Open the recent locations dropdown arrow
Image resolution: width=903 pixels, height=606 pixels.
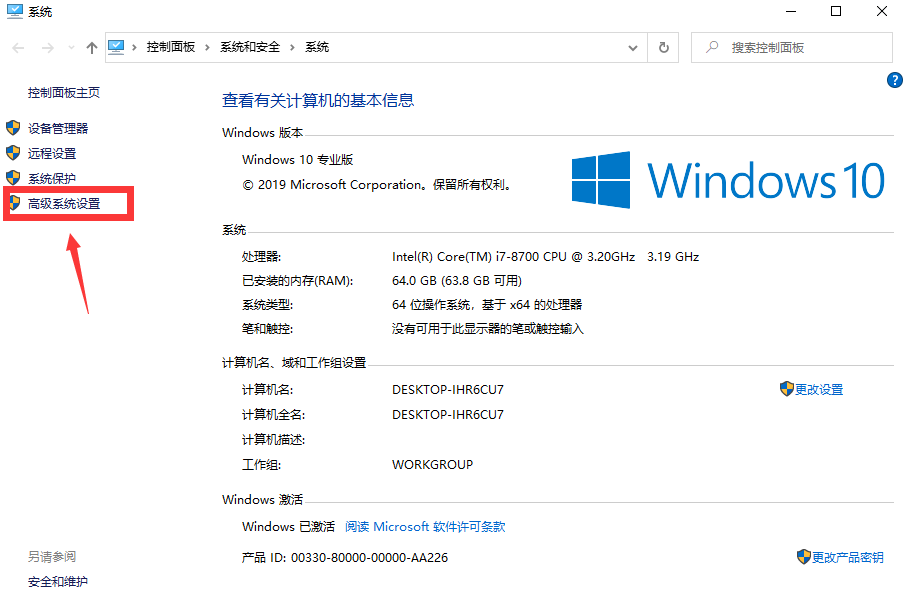pos(71,48)
